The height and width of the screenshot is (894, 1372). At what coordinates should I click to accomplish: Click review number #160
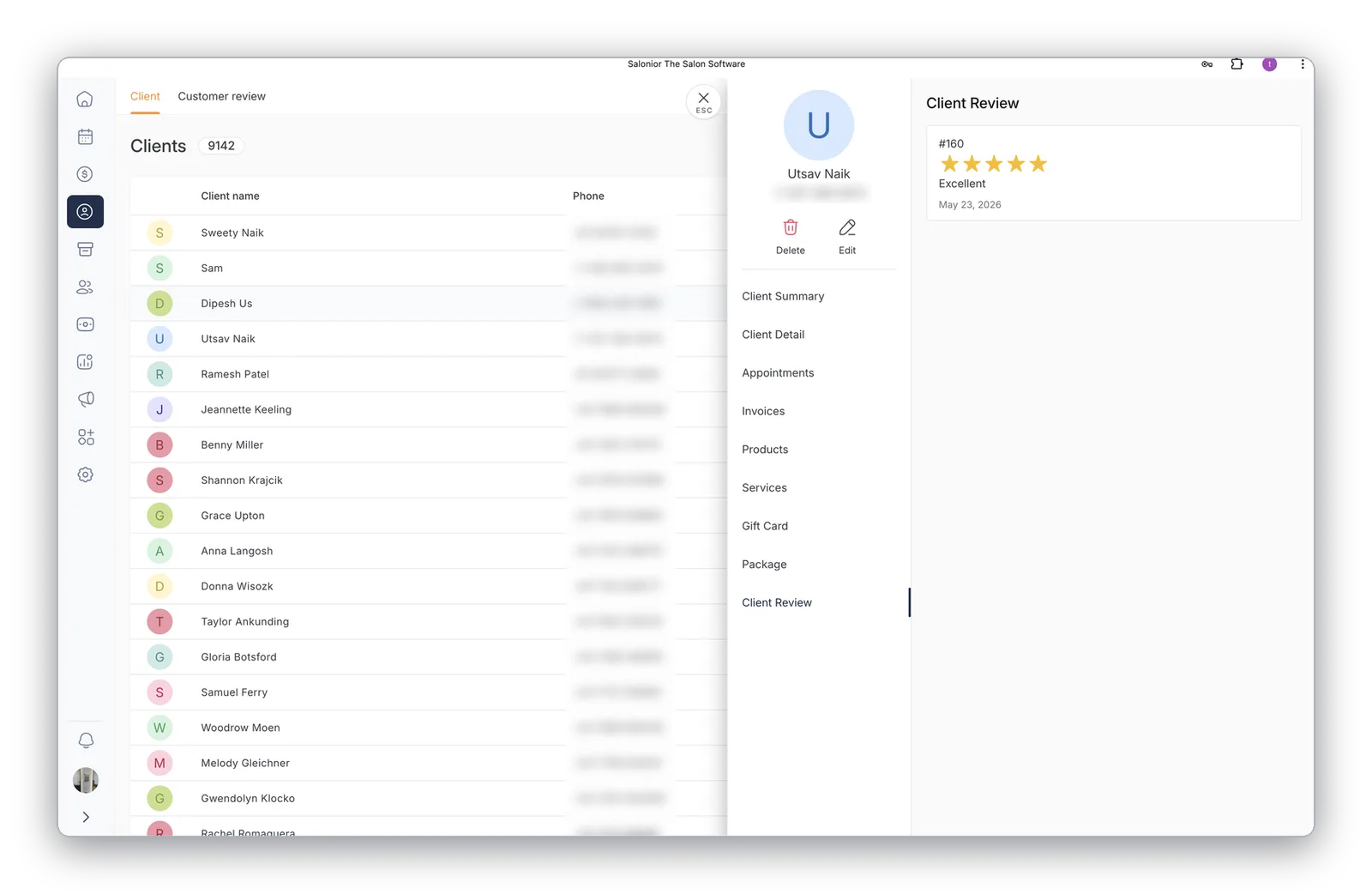[x=951, y=144]
